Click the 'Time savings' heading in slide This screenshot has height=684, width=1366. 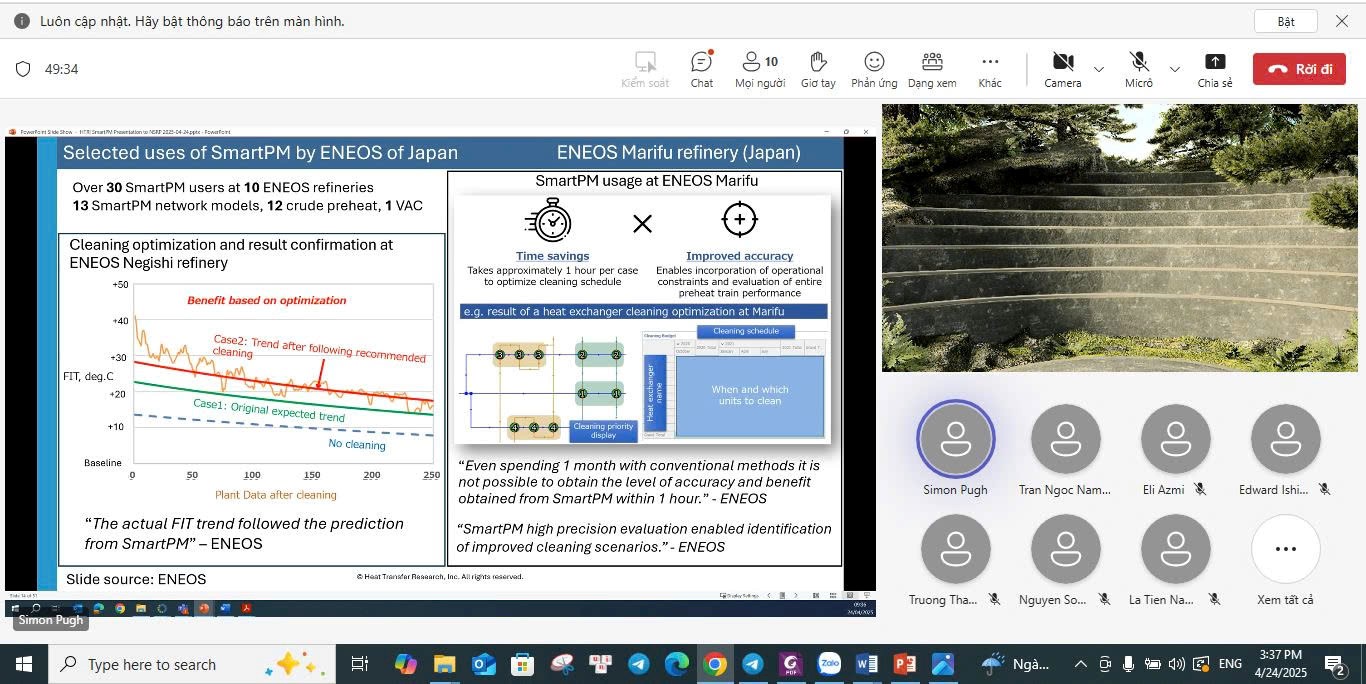552,256
